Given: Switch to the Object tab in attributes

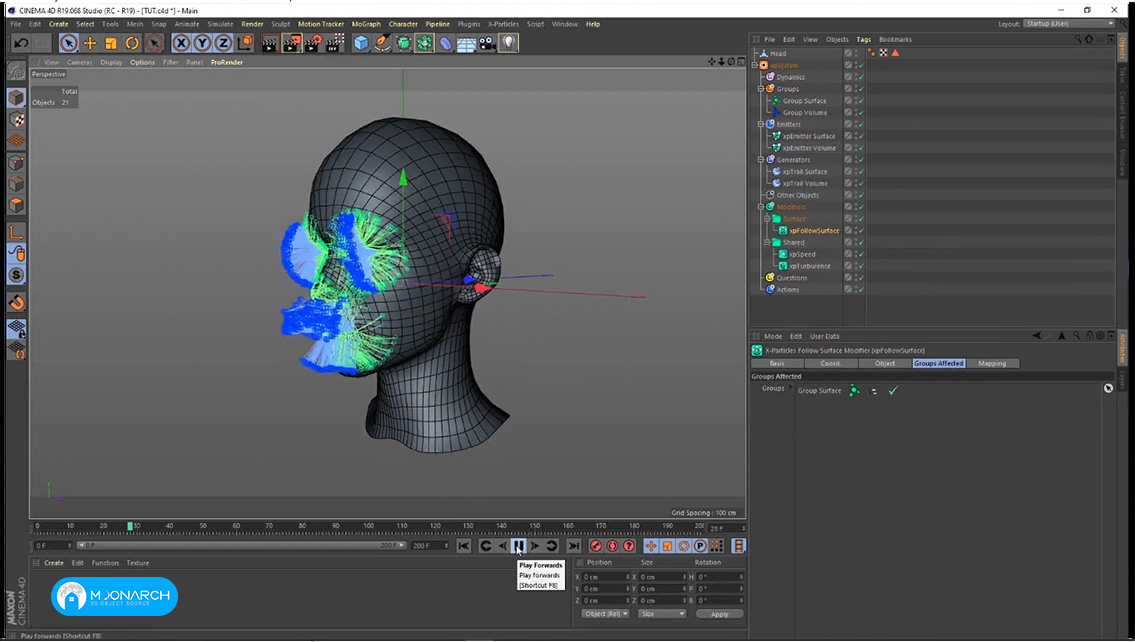Looking at the screenshot, I should pos(885,363).
